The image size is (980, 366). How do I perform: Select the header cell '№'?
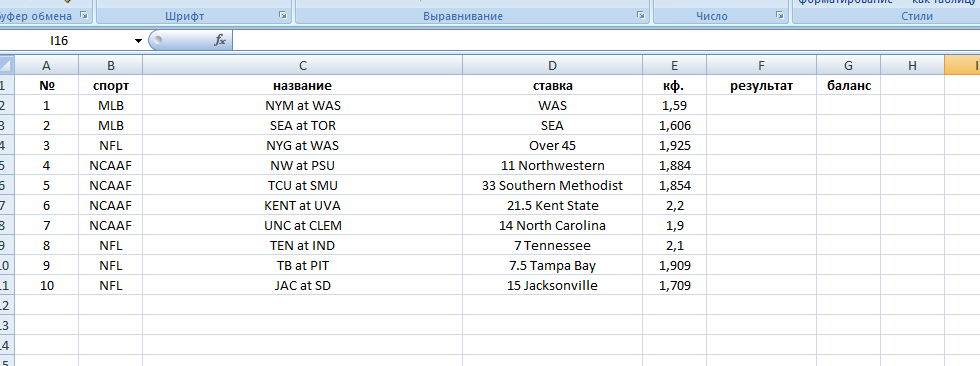point(46,86)
